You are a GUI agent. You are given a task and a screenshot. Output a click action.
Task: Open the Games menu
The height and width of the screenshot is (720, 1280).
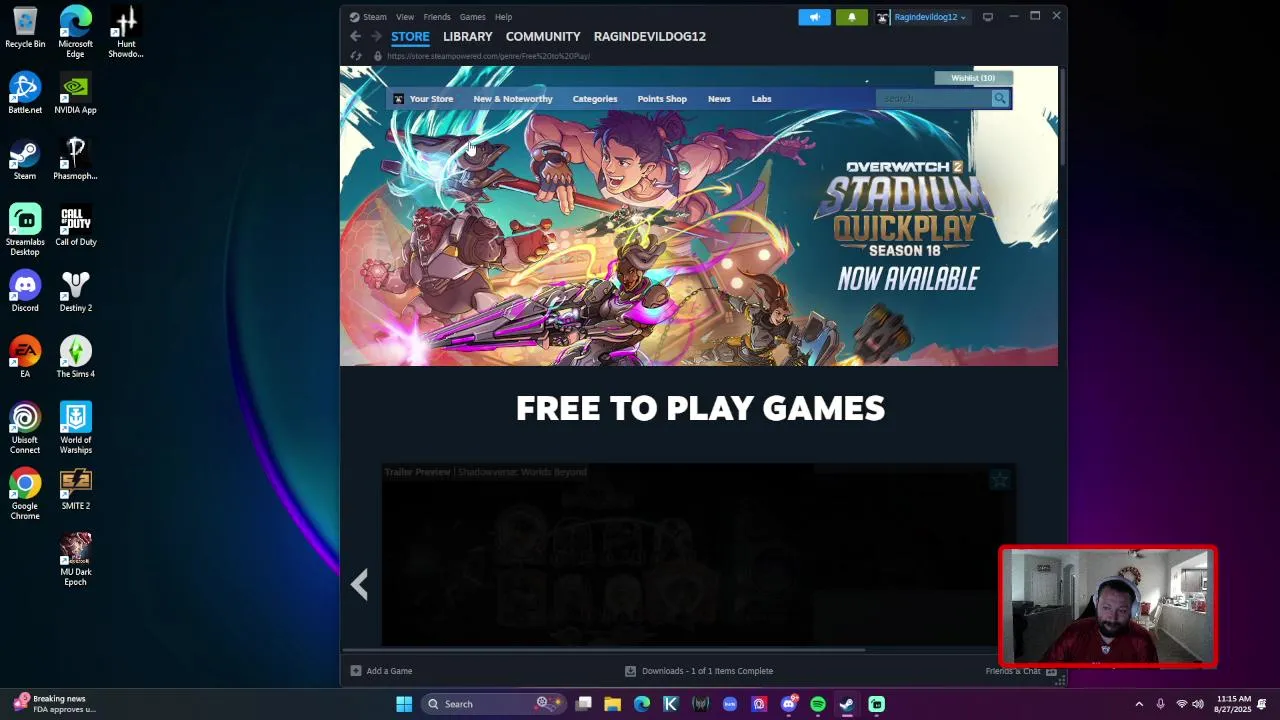click(x=473, y=17)
